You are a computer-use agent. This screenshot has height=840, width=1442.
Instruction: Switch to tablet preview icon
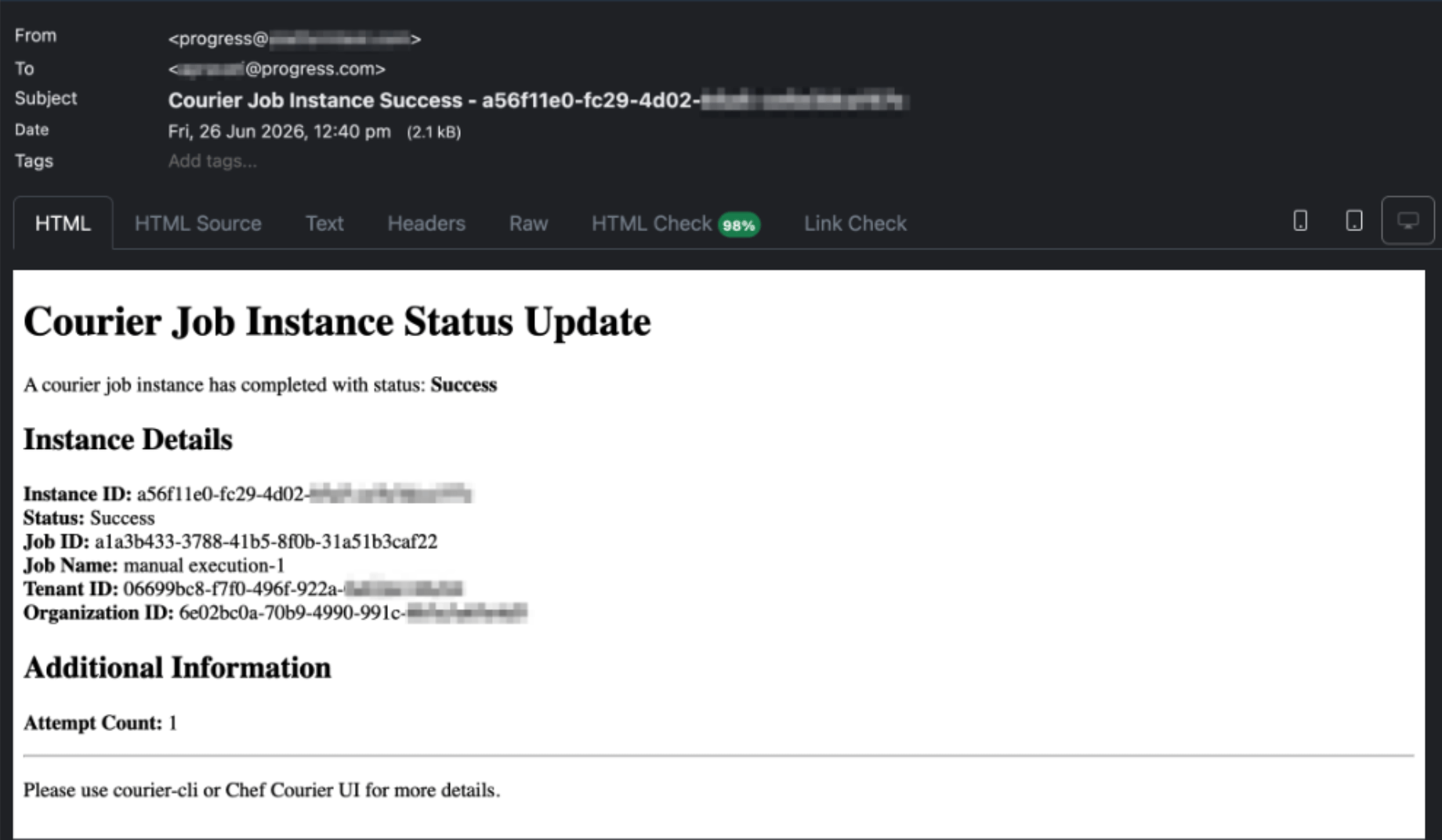tap(1353, 222)
